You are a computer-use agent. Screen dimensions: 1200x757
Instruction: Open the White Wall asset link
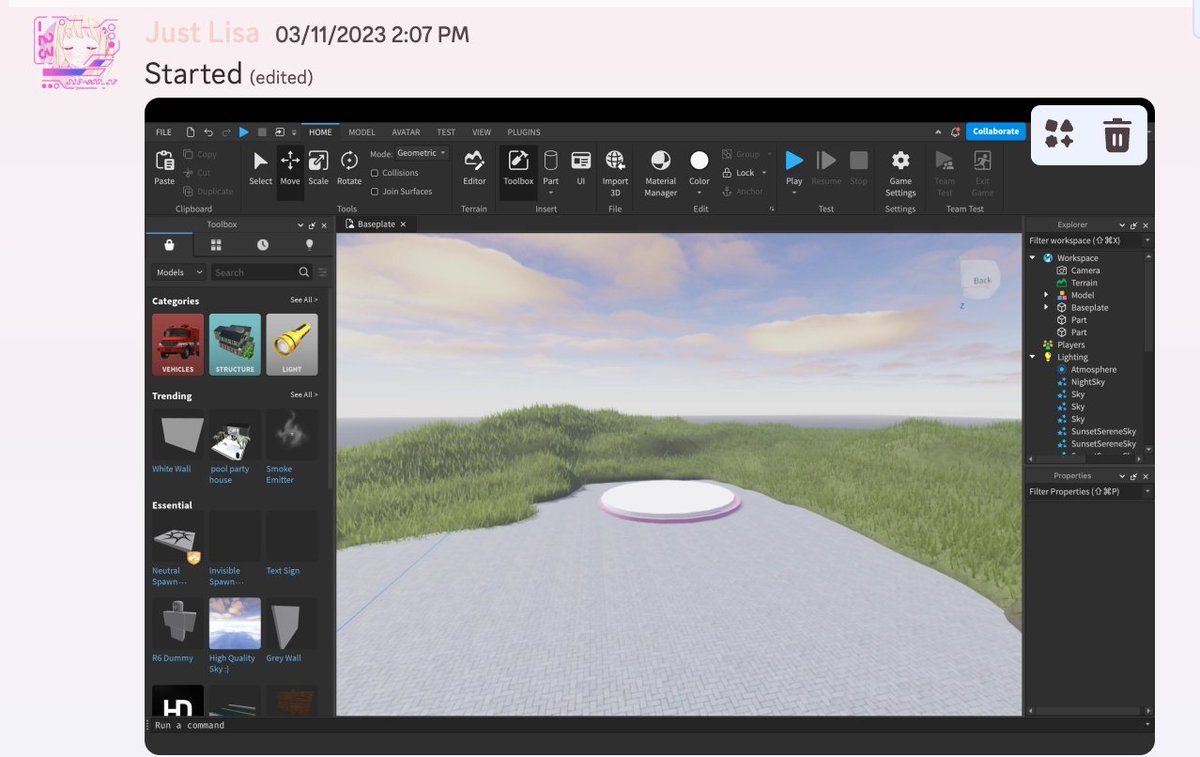pos(171,469)
